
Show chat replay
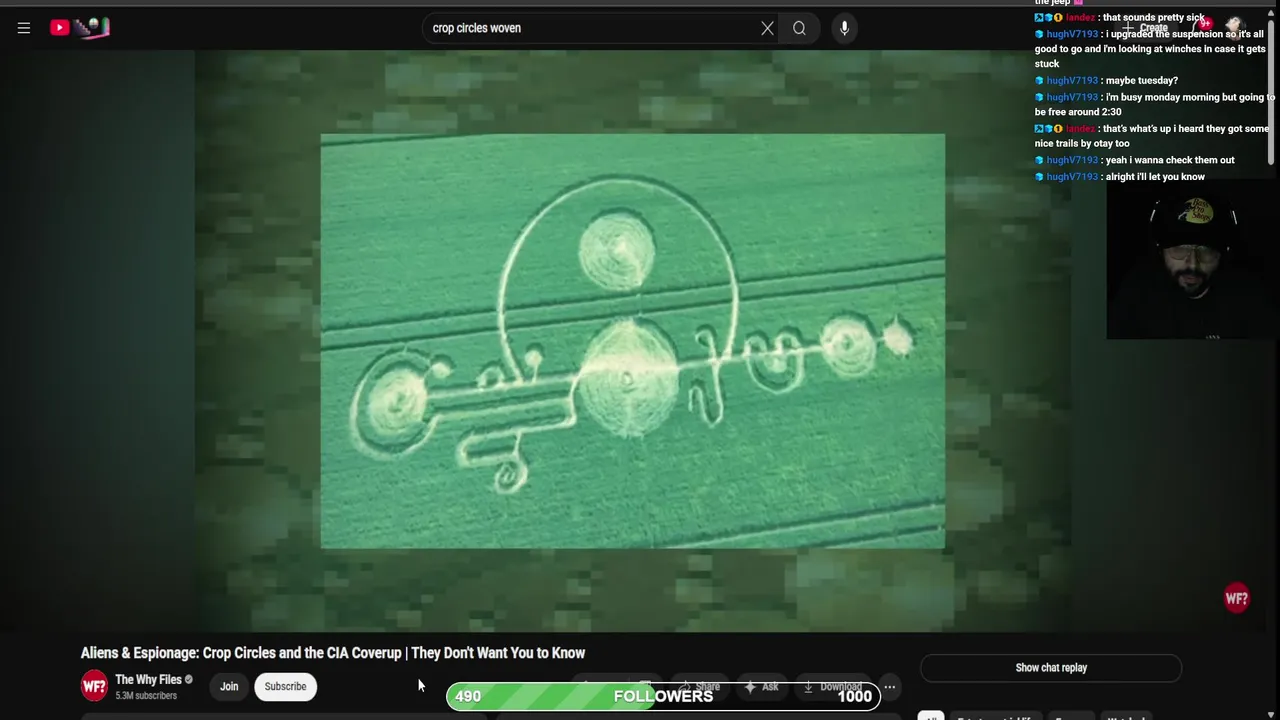1051,668
